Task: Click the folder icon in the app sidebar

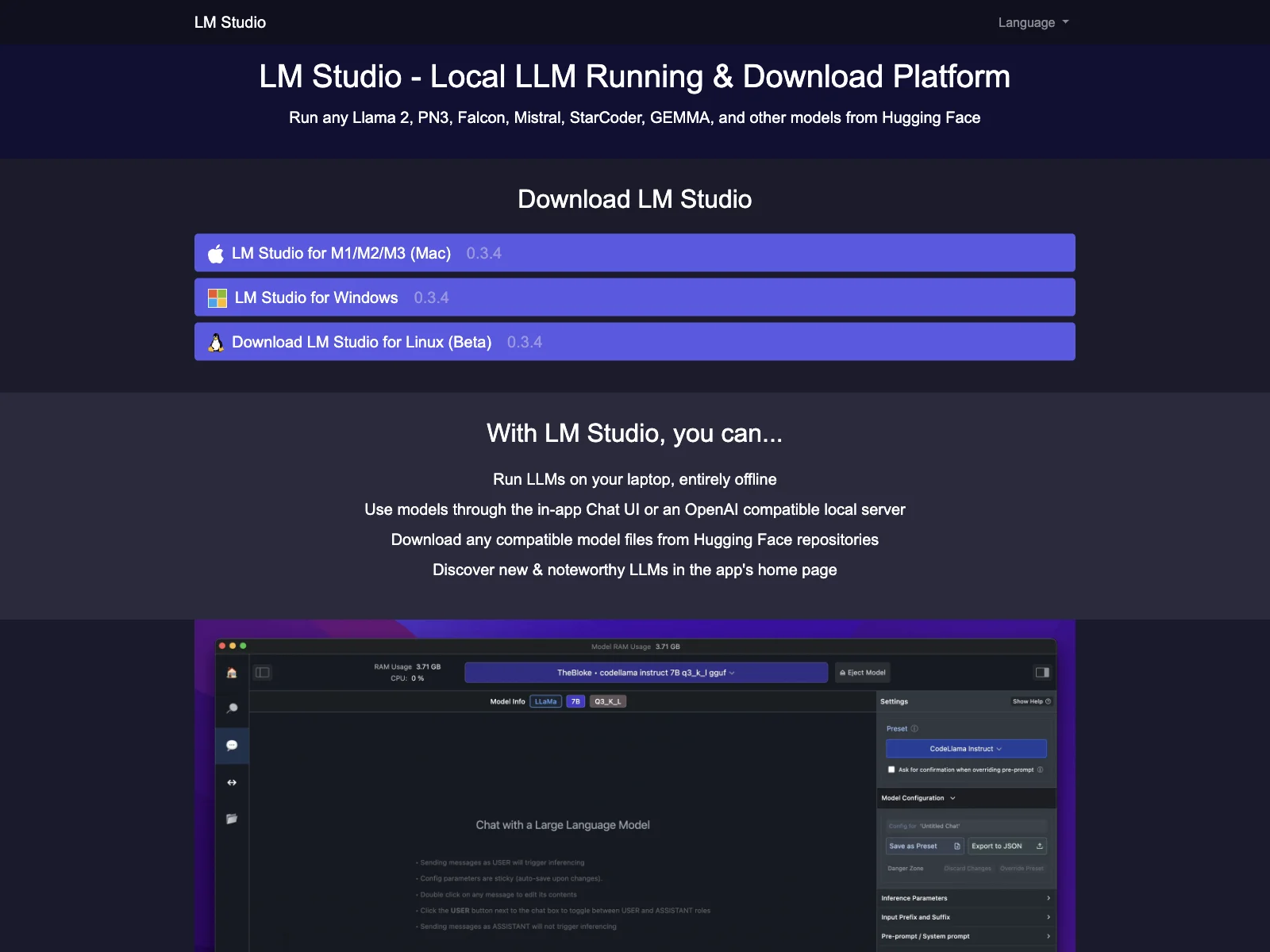Action: 232,819
